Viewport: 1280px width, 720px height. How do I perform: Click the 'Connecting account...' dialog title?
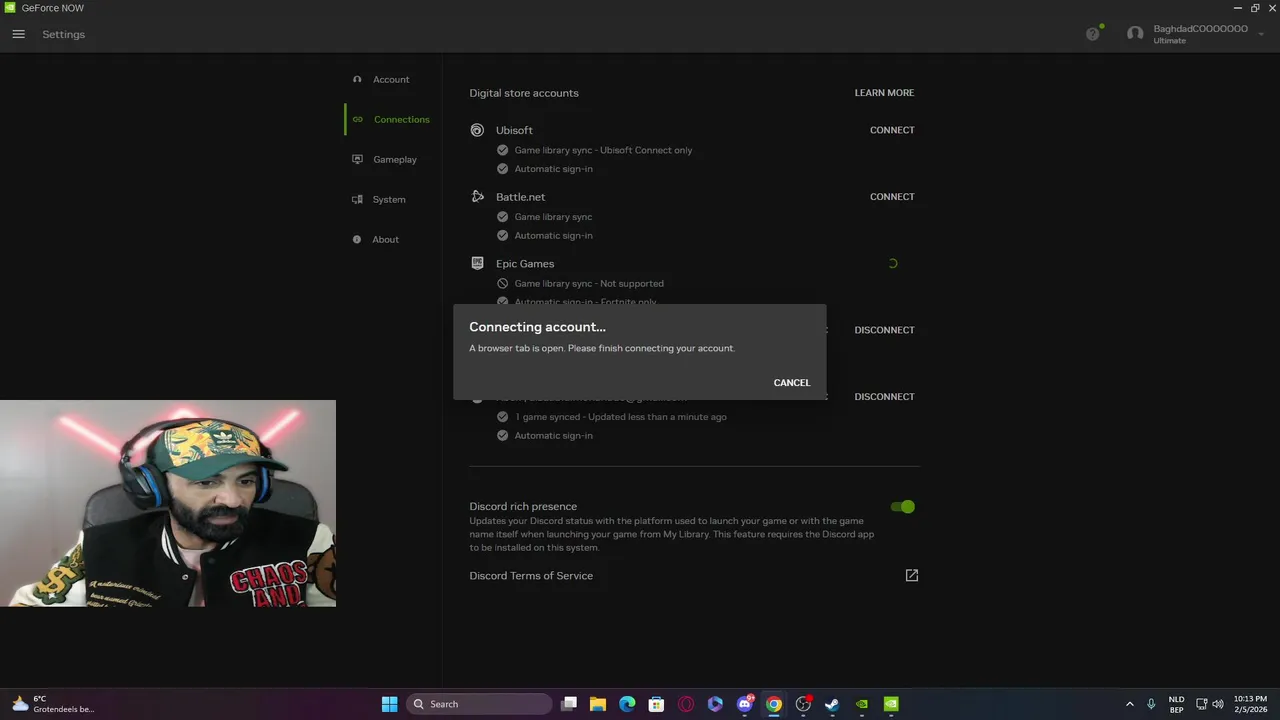pos(537,327)
